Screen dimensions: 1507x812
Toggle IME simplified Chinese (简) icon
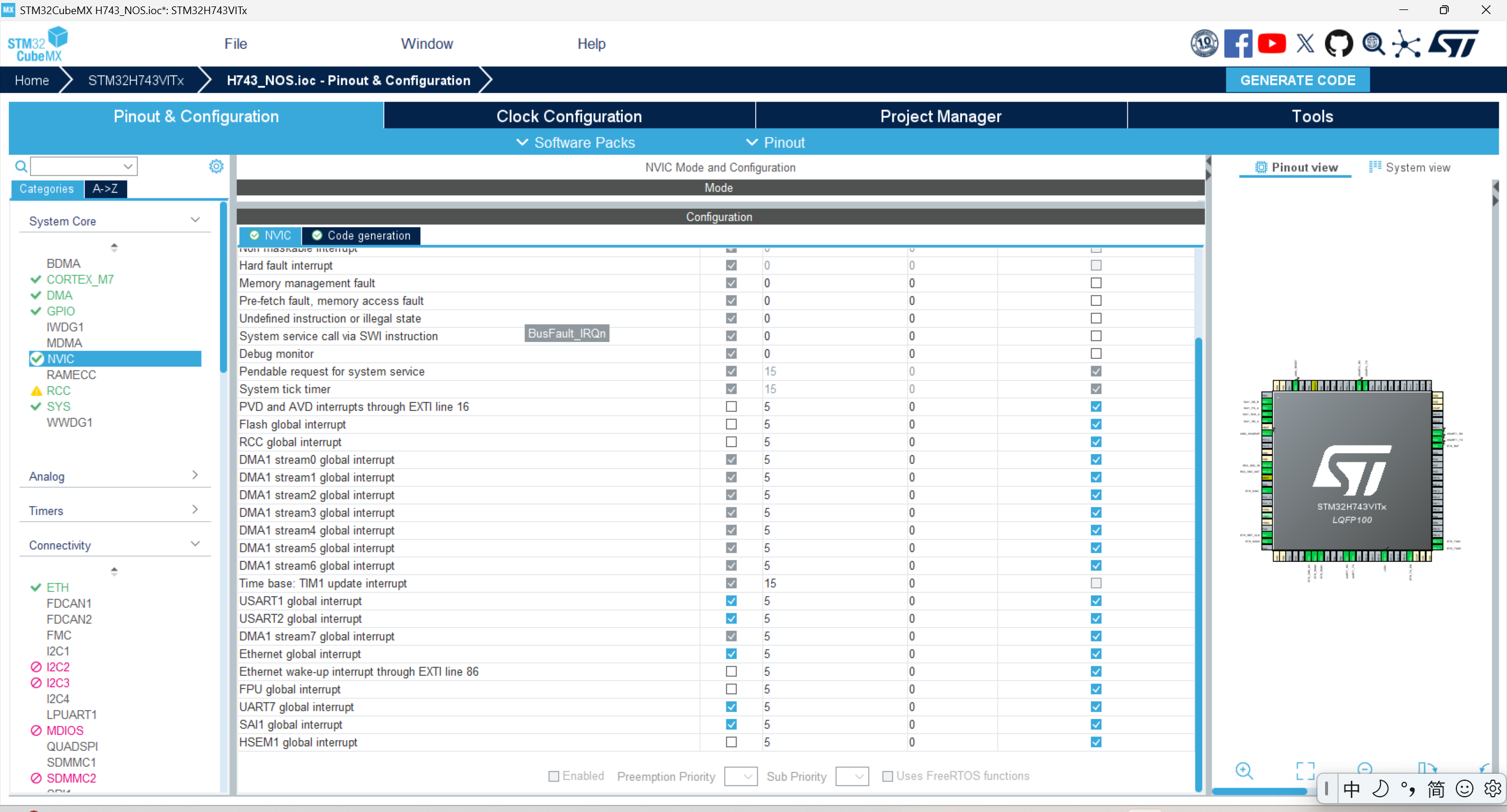coord(1436,789)
